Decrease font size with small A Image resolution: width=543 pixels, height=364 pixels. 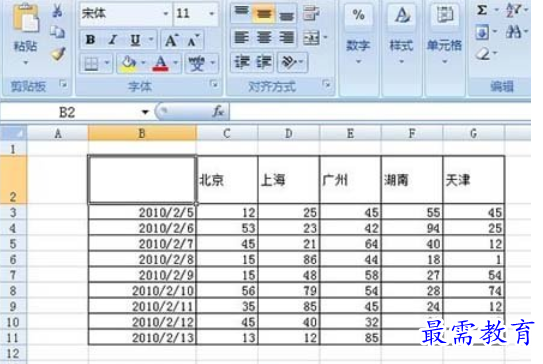(193, 41)
